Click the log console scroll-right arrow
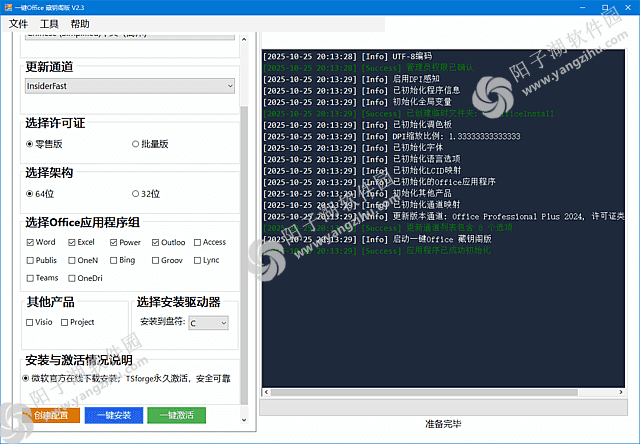 [621, 392]
